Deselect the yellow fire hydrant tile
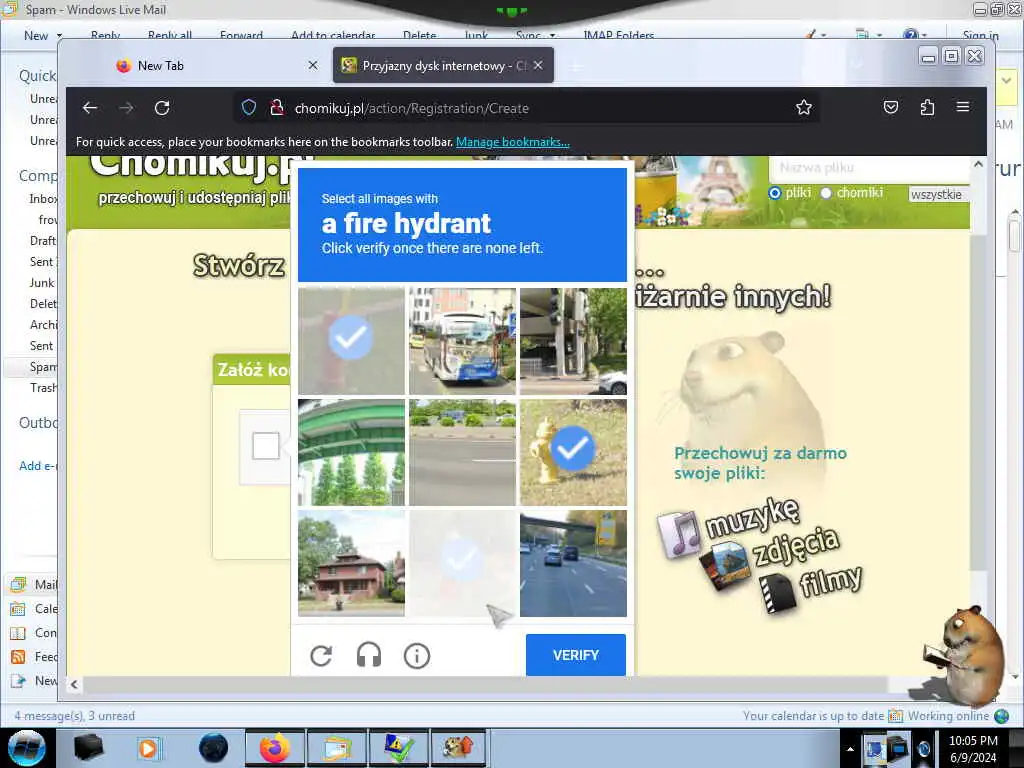The image size is (1024, 768). tap(573, 452)
